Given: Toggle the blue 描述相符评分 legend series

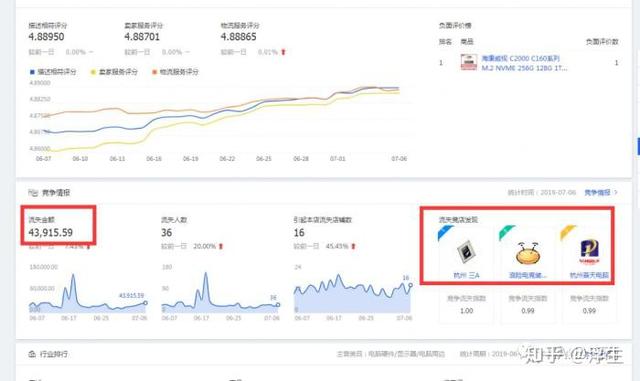Looking at the screenshot, I should [53, 72].
